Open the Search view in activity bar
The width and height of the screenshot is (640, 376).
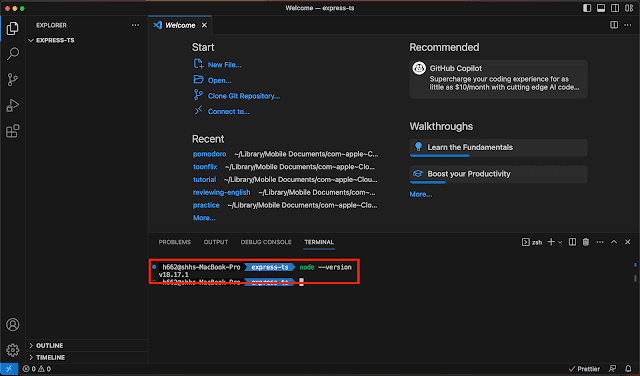pyautogui.click(x=13, y=53)
